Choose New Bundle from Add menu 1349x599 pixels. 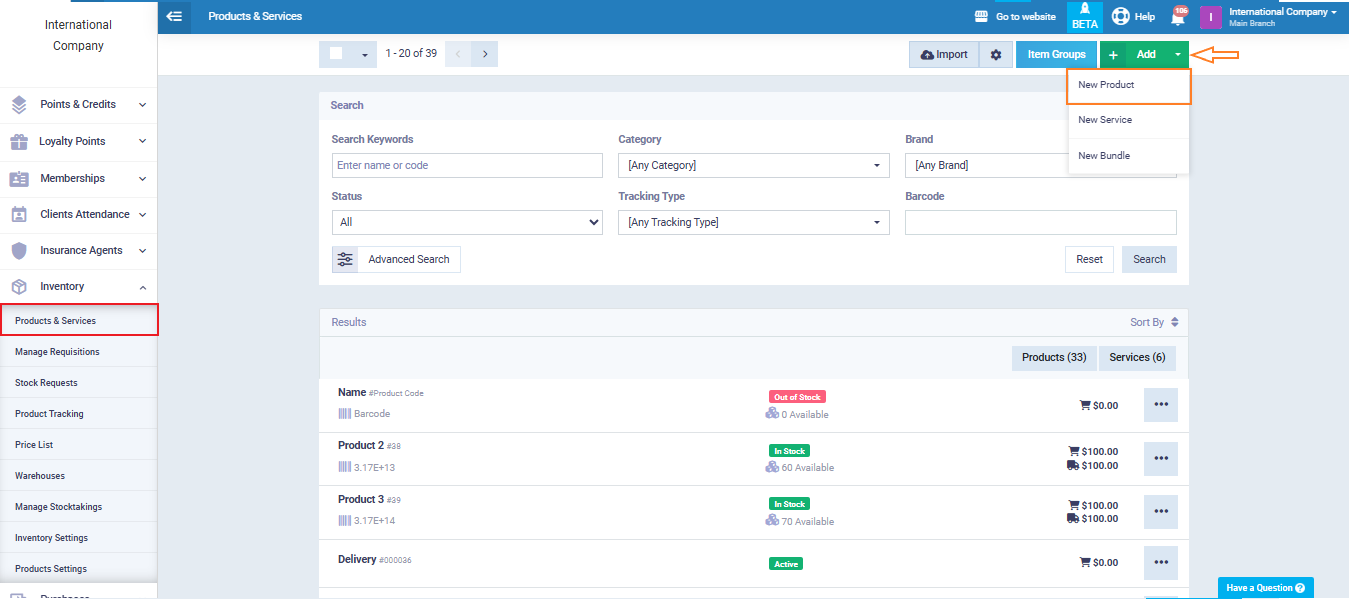(1103, 156)
